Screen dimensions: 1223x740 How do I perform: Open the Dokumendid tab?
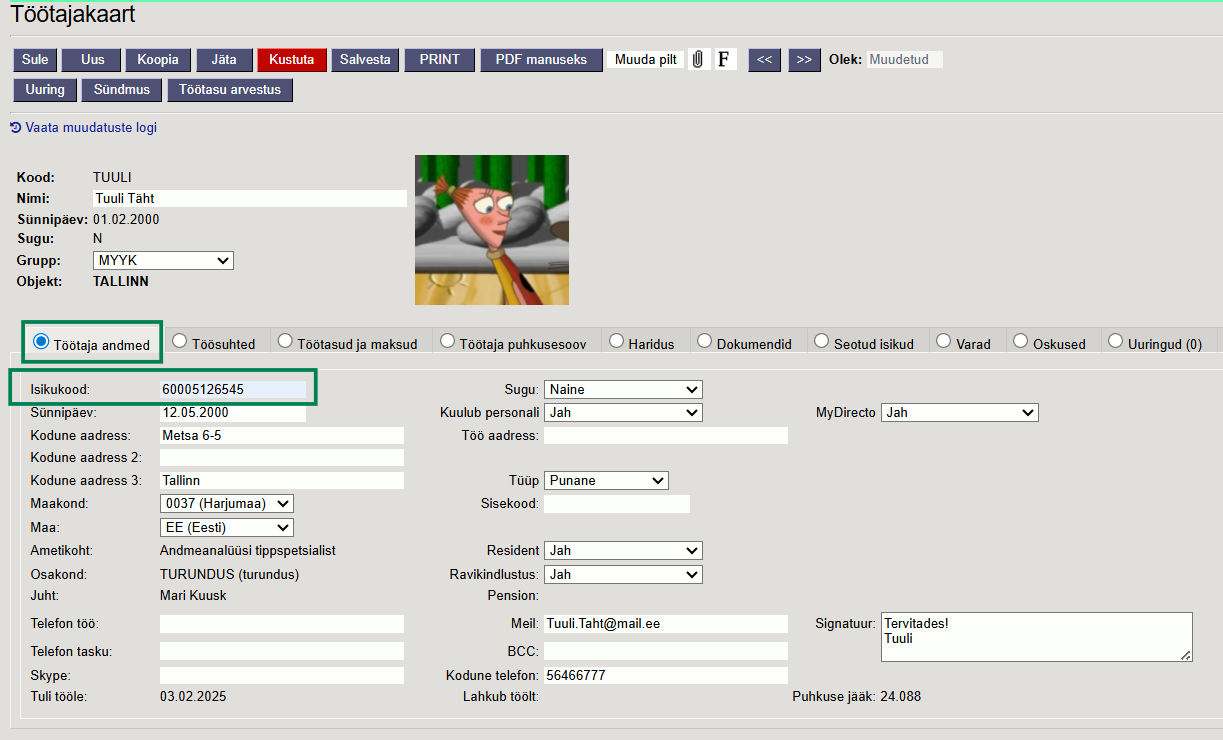704,341
